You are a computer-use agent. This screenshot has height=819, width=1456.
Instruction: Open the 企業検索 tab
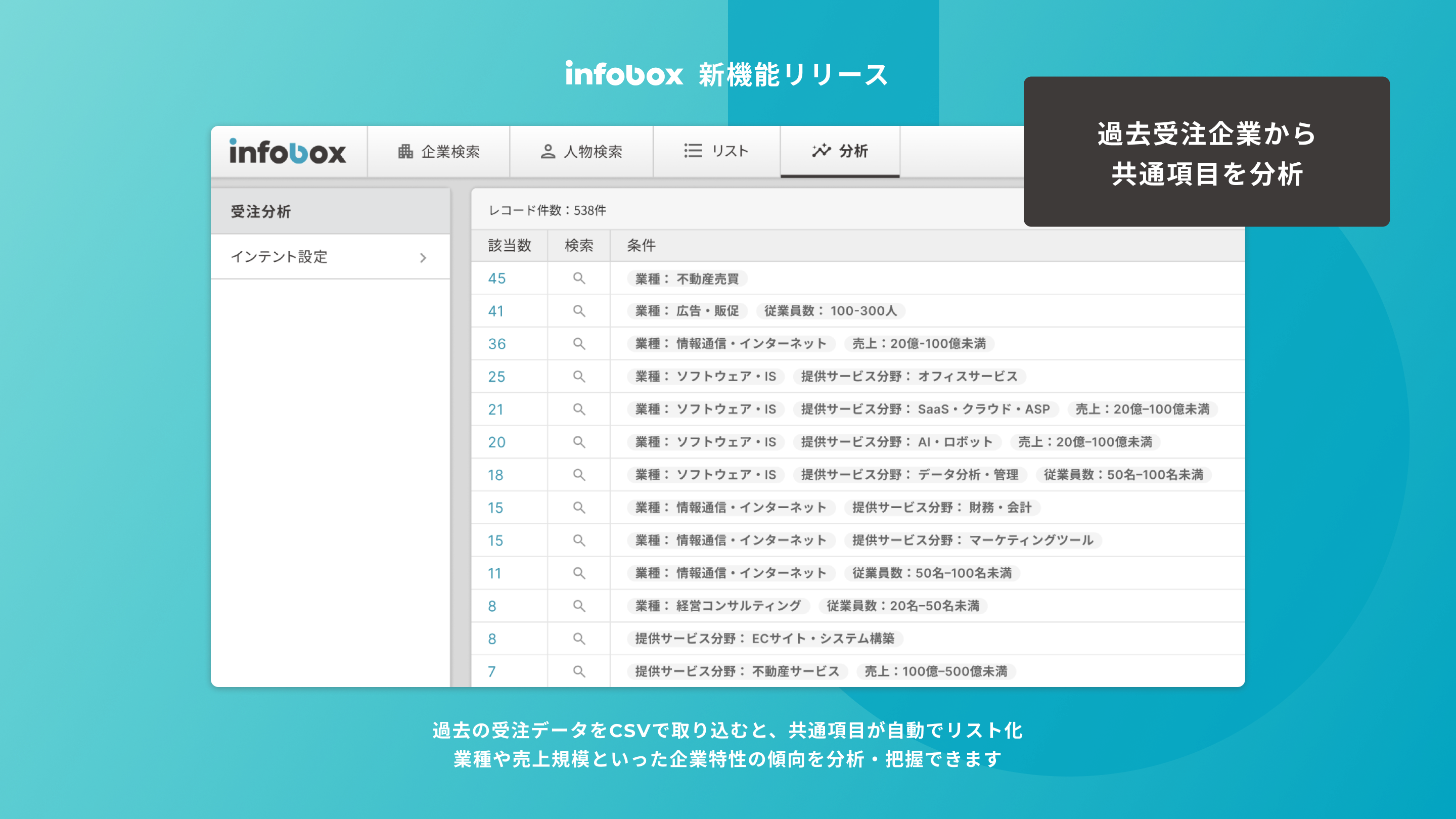click(x=439, y=152)
